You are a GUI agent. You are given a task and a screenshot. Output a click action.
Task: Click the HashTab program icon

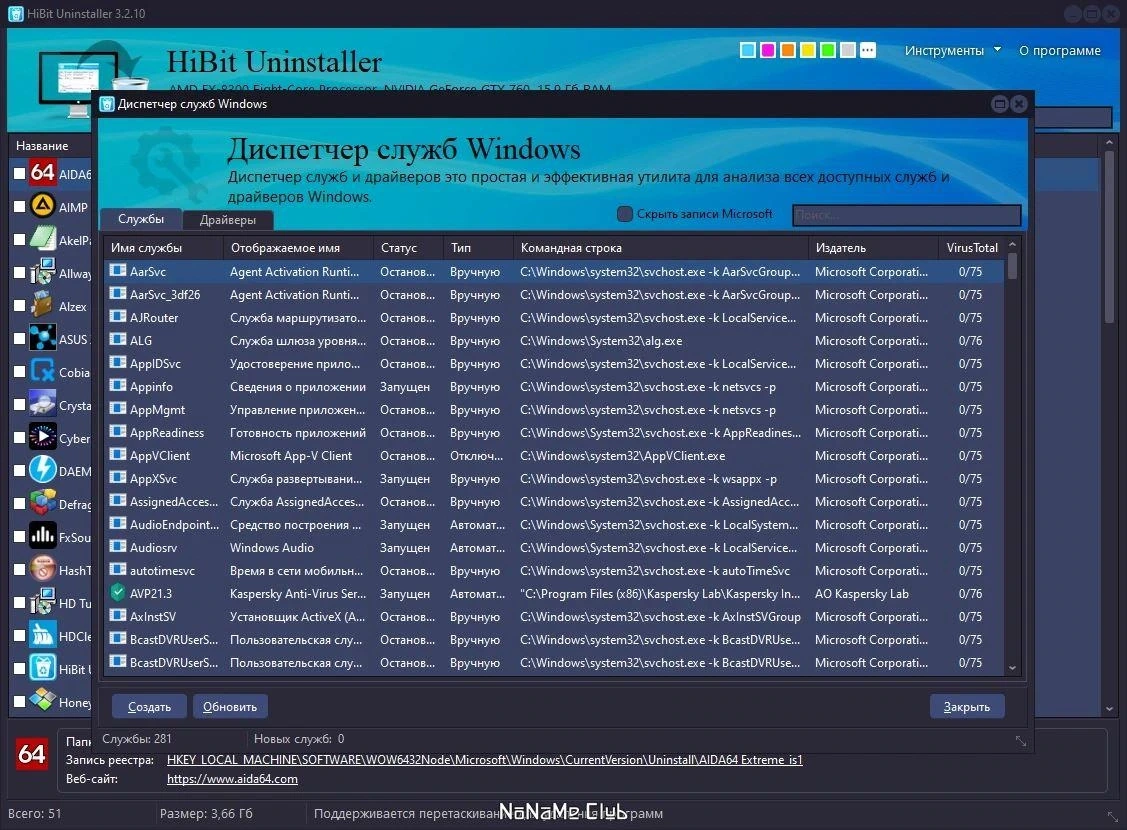coord(42,570)
